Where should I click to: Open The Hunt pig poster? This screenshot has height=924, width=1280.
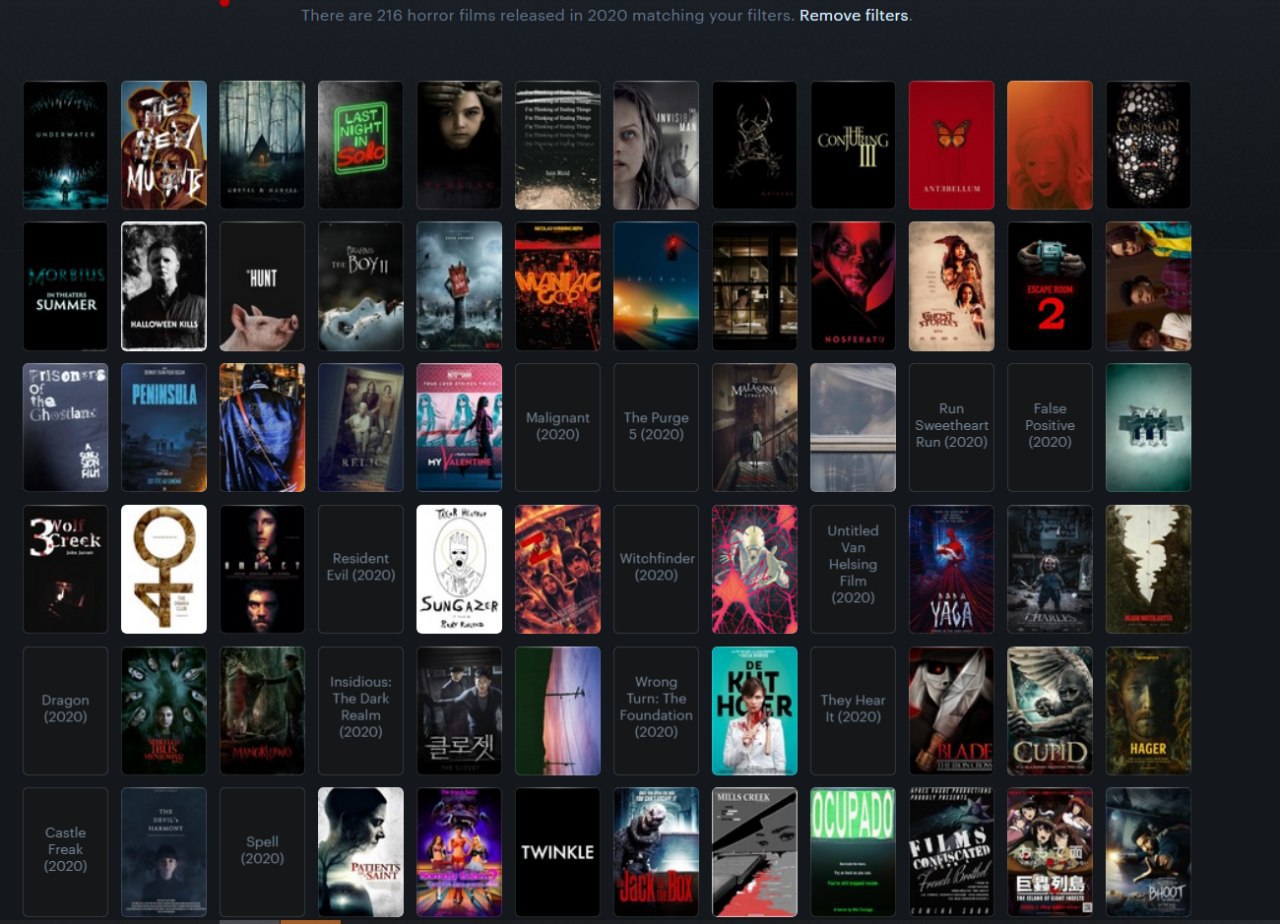pyautogui.click(x=262, y=286)
